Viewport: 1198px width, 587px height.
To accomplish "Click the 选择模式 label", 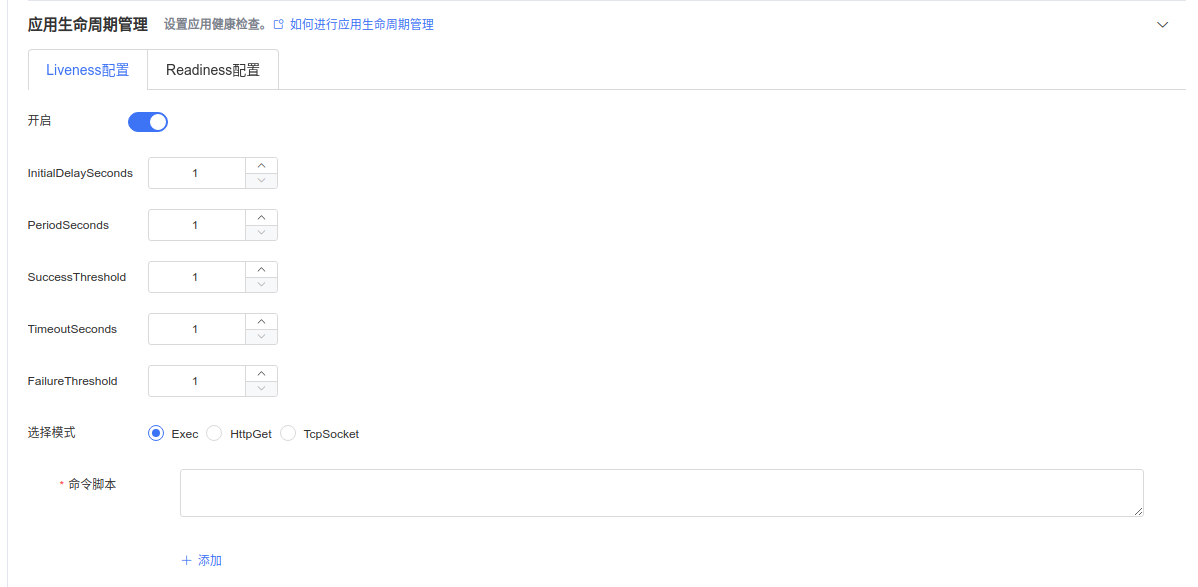I will [51, 433].
